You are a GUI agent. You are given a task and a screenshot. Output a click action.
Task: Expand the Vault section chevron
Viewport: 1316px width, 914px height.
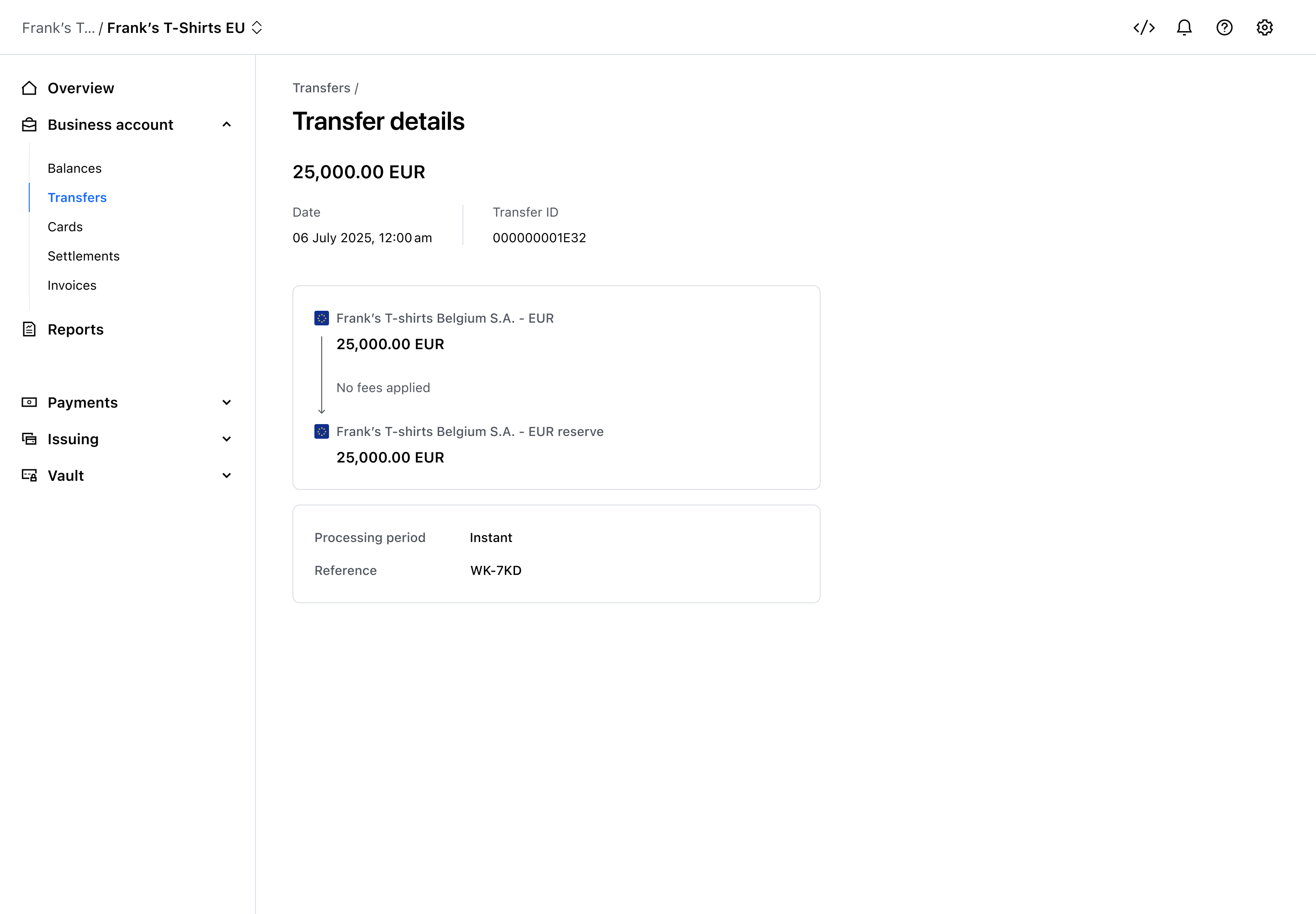227,475
